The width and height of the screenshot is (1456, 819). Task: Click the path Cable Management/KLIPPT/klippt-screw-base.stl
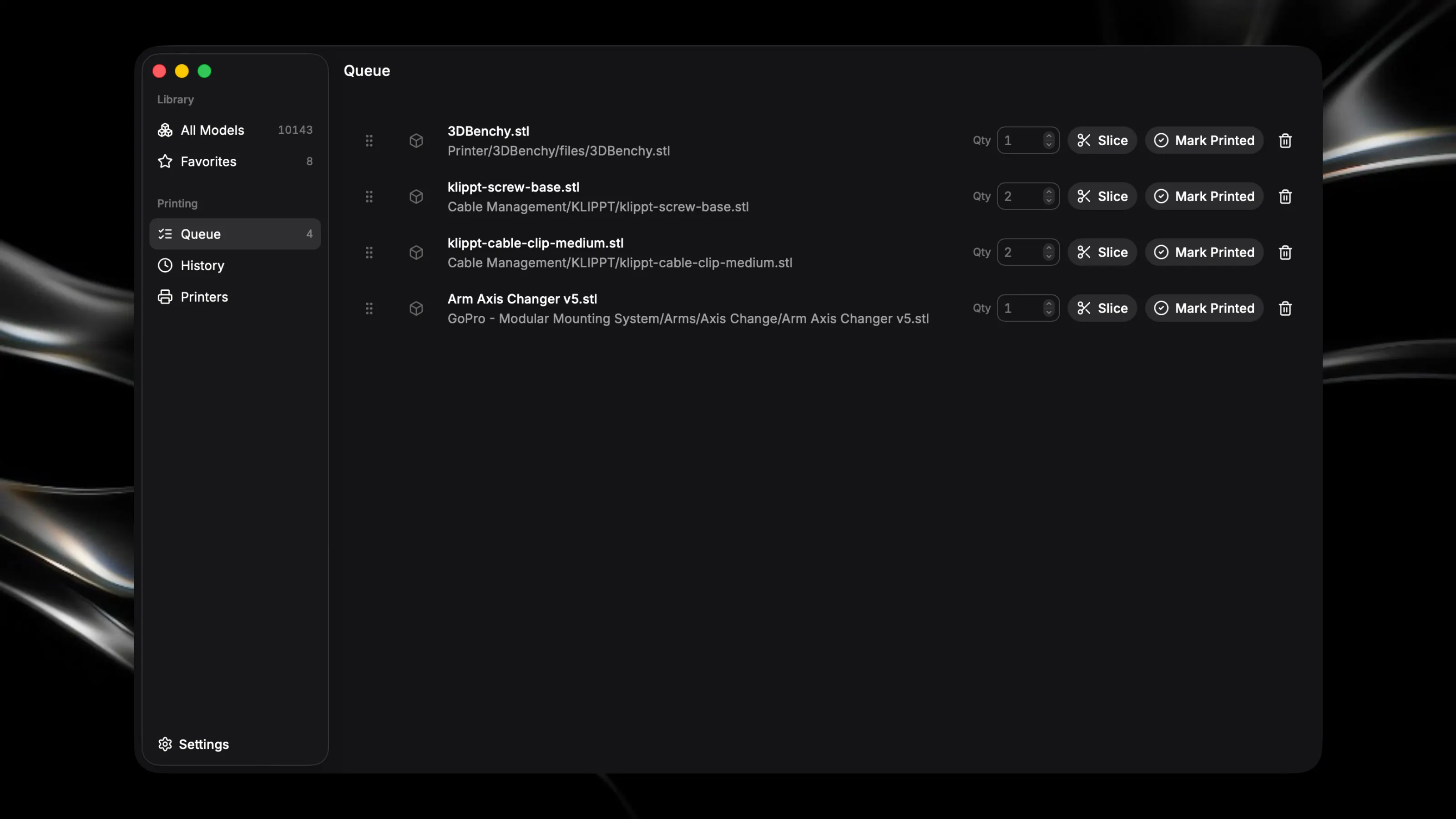pyautogui.click(x=598, y=207)
